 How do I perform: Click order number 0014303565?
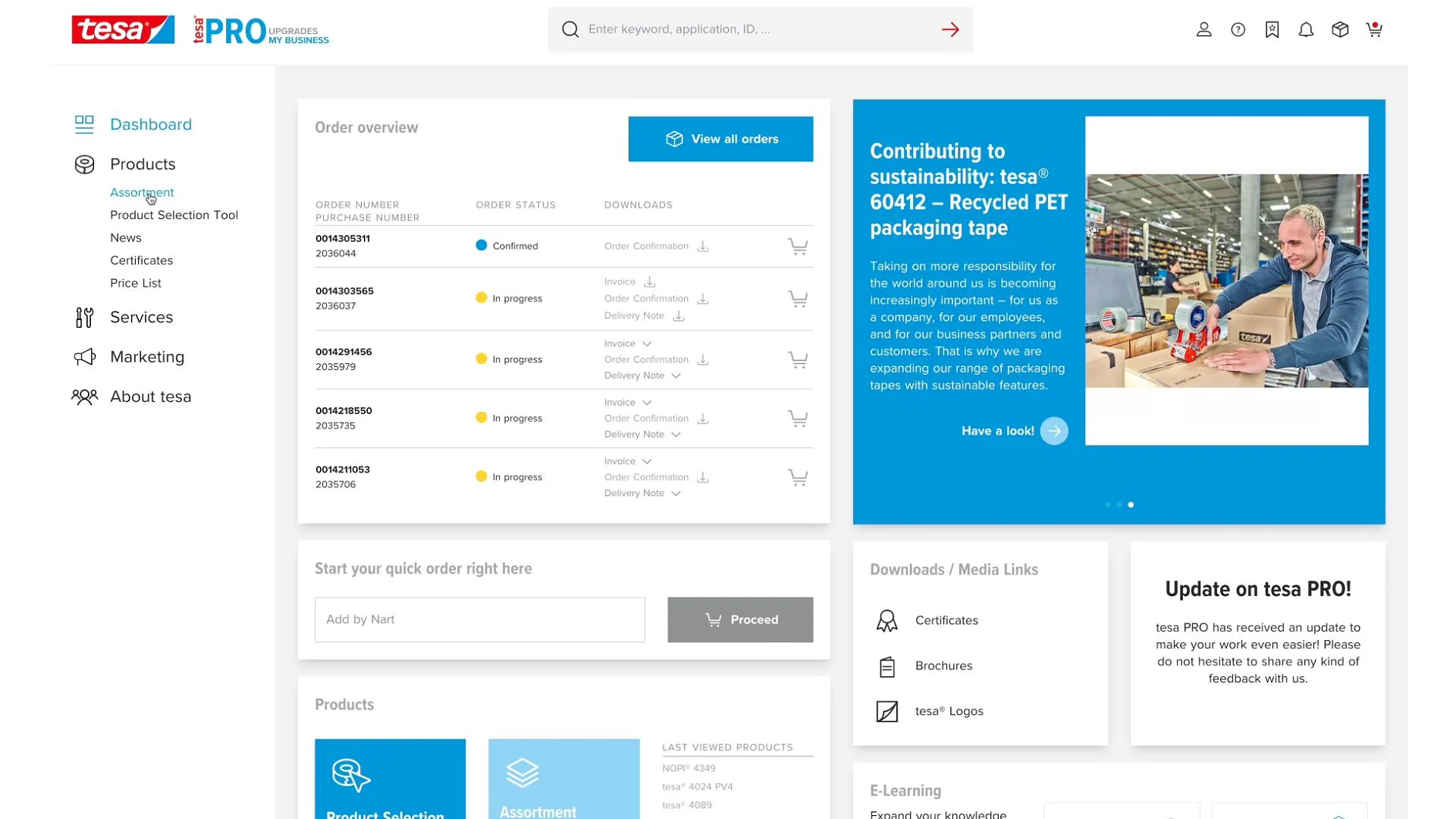pos(344,291)
